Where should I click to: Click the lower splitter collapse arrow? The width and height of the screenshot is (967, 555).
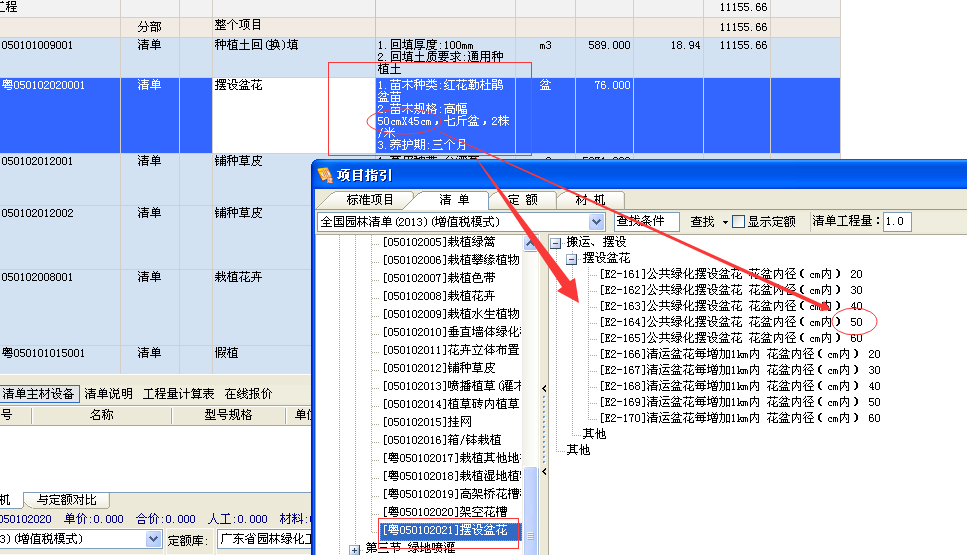coord(544,472)
